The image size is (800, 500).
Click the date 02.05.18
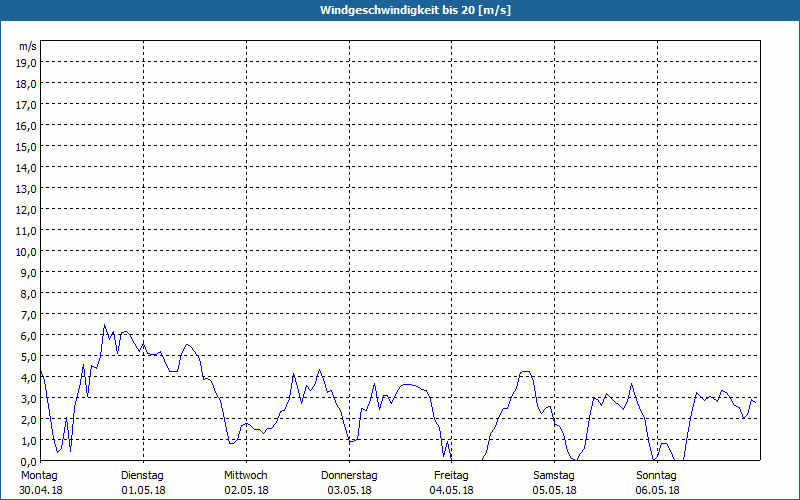pos(246,490)
